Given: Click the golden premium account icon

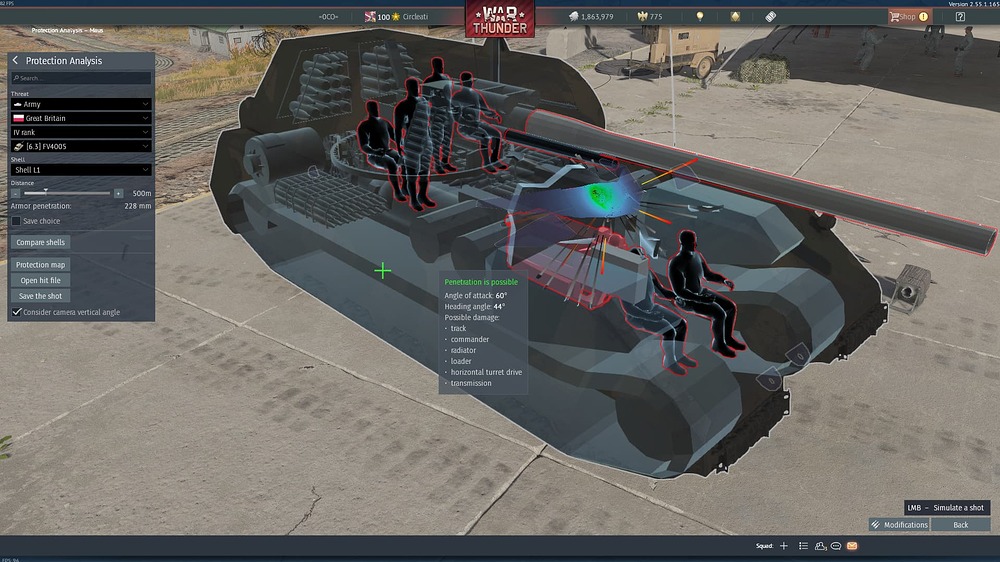Looking at the screenshot, I should point(735,17).
